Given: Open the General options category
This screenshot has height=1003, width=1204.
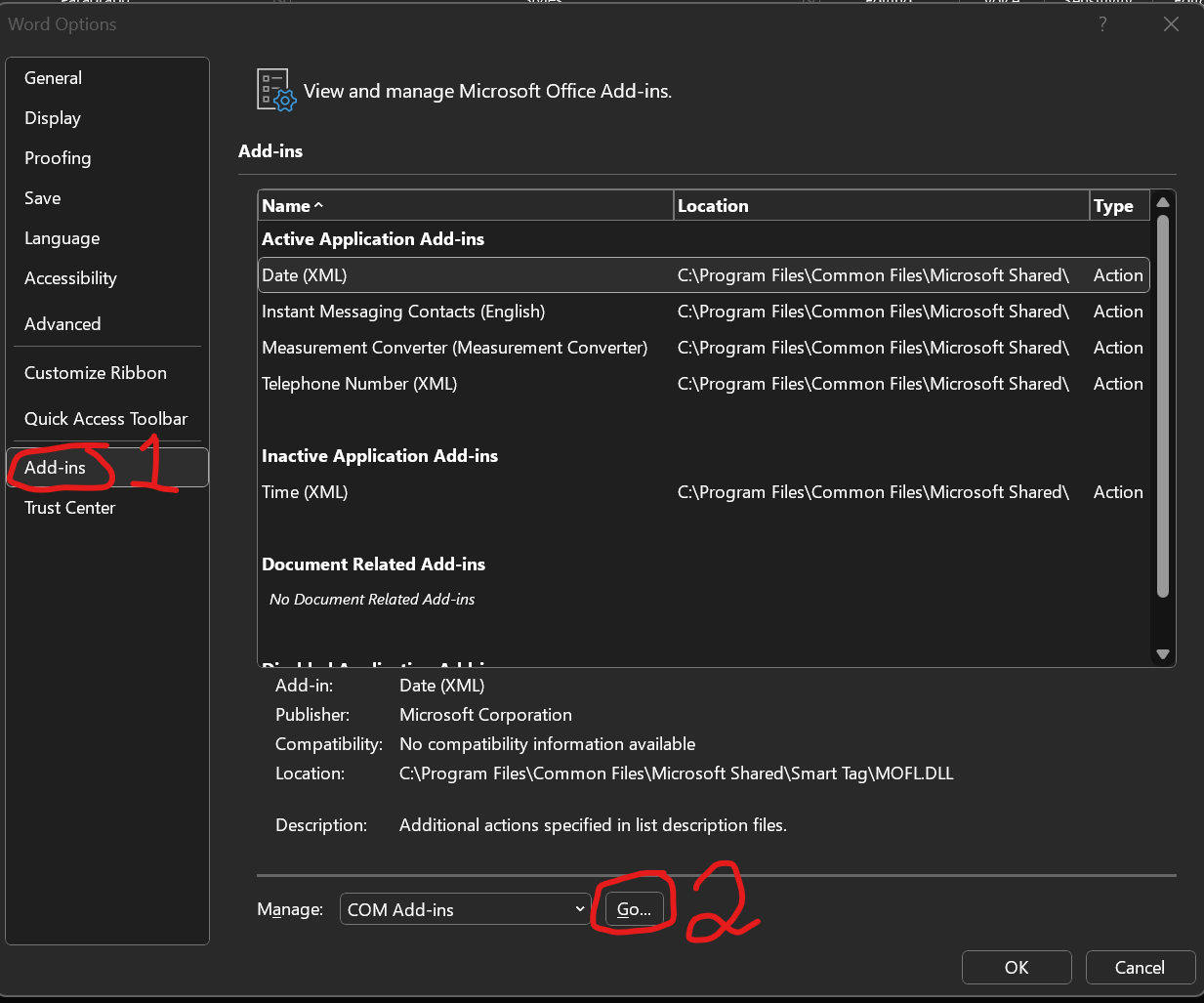Looking at the screenshot, I should pos(54,78).
